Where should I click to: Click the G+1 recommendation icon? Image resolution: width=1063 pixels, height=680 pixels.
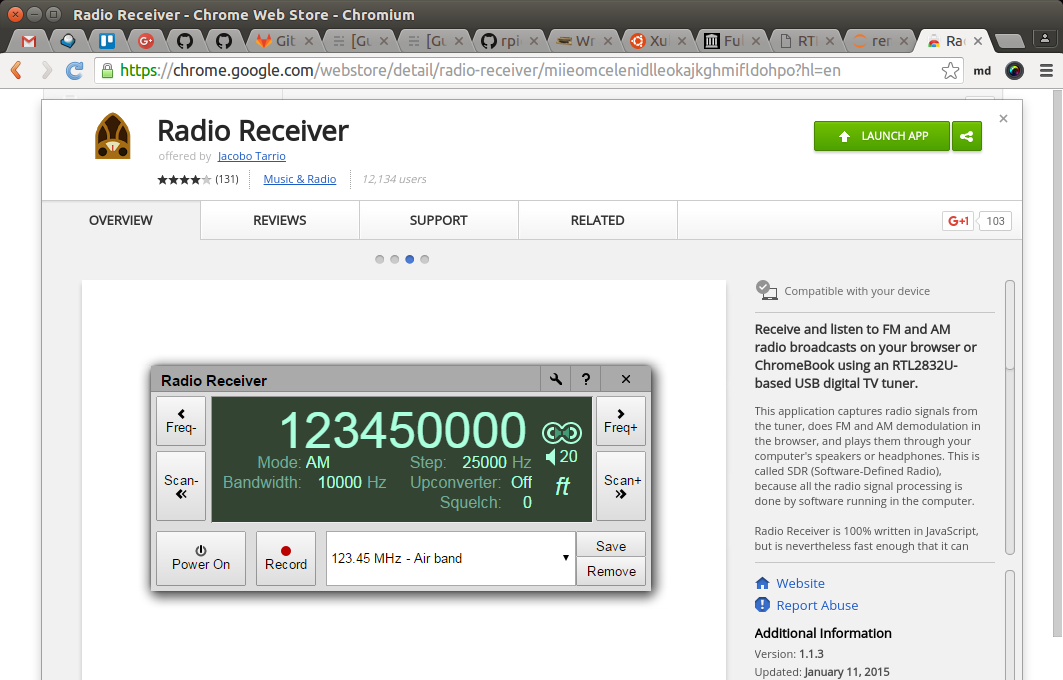tap(956, 221)
